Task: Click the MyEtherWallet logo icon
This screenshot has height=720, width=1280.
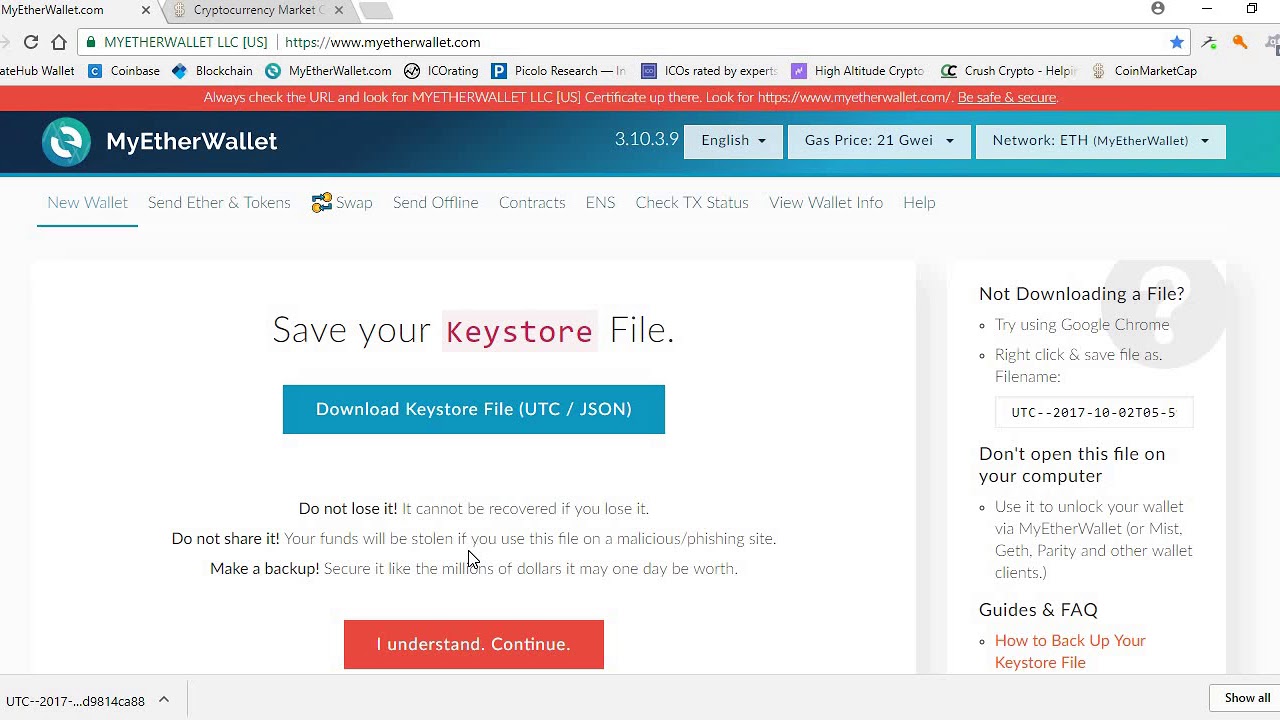Action: click(66, 142)
